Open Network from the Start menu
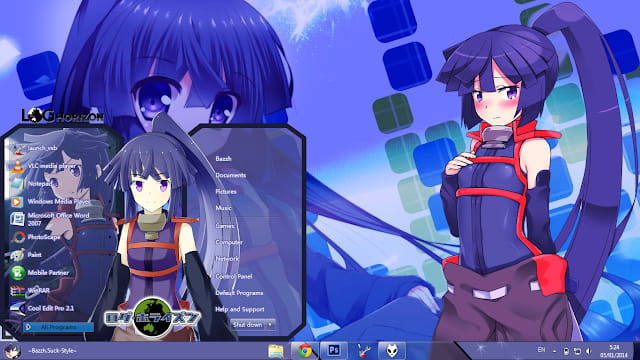The image size is (640, 360). point(227,259)
